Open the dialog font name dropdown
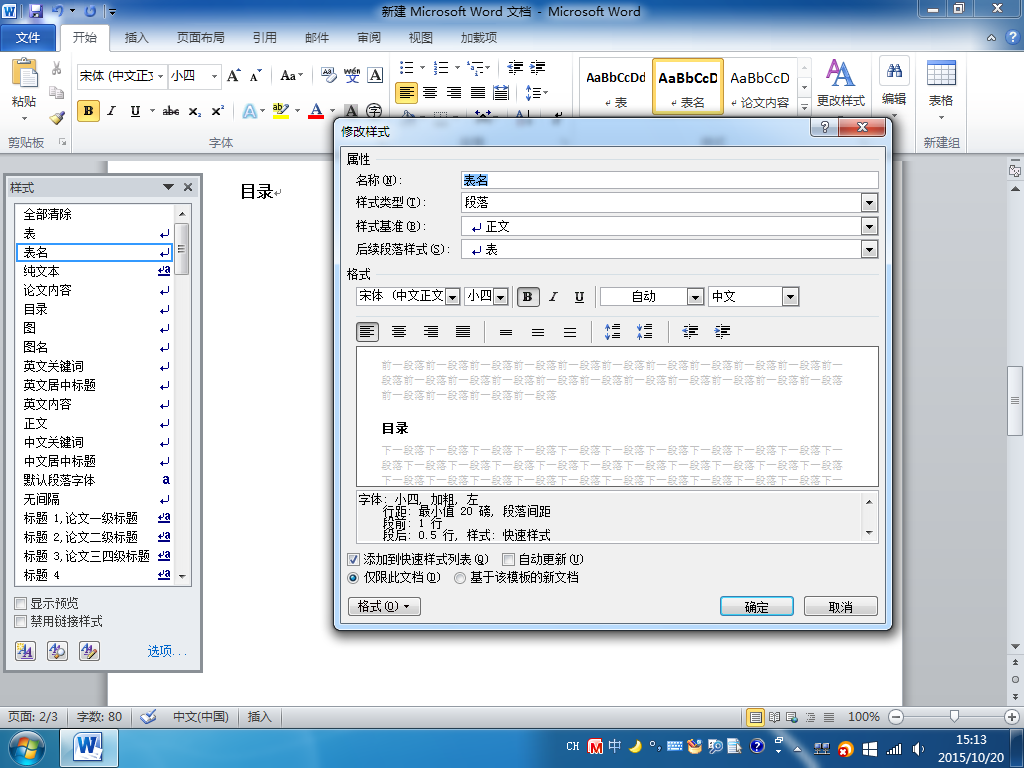 [x=452, y=297]
